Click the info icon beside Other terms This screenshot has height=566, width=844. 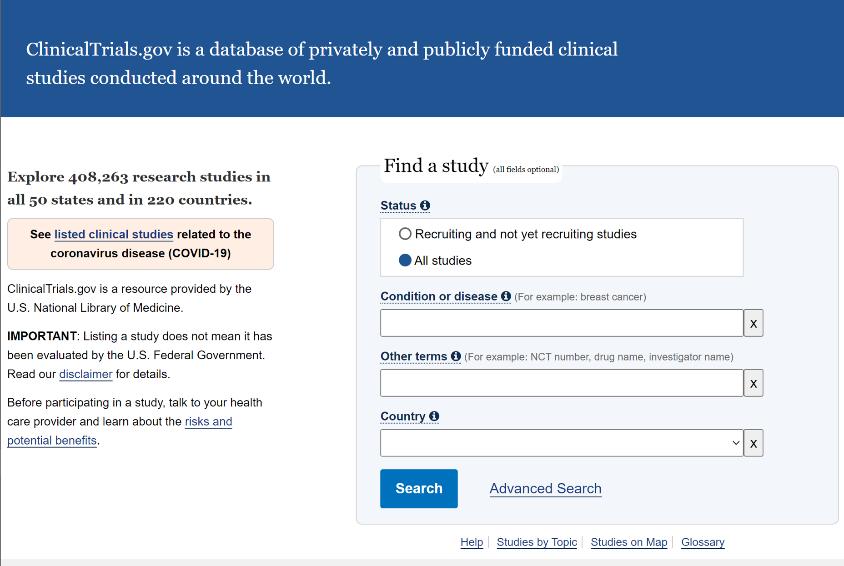456,356
